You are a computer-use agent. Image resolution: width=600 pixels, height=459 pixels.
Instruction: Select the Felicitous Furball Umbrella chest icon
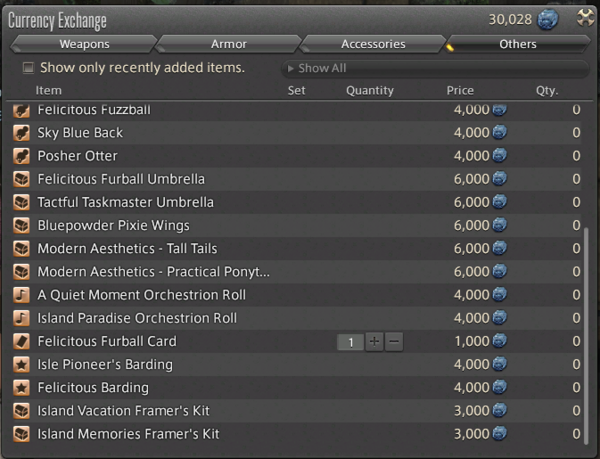[x=21, y=179]
